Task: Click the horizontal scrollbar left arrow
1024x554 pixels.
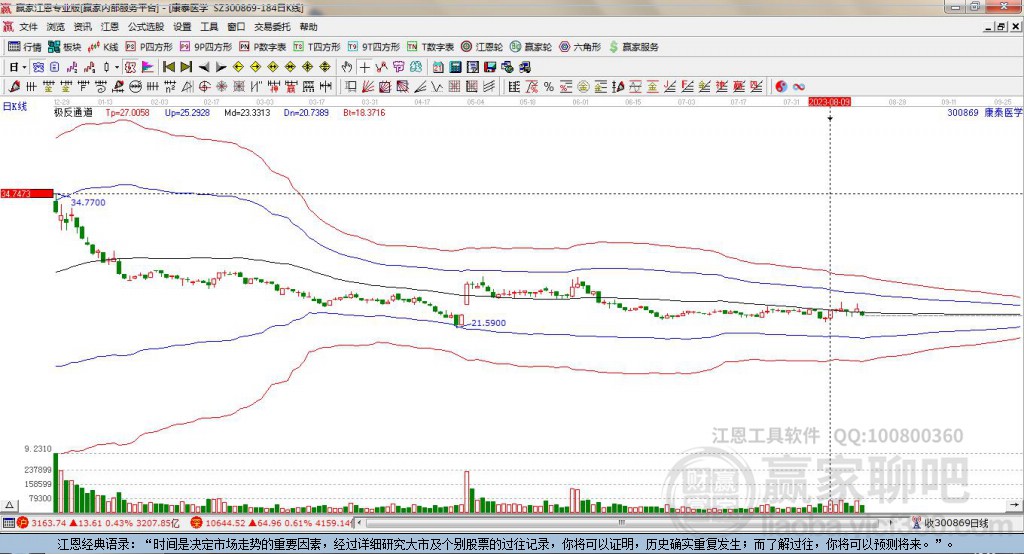Action: pyautogui.click(x=360, y=523)
